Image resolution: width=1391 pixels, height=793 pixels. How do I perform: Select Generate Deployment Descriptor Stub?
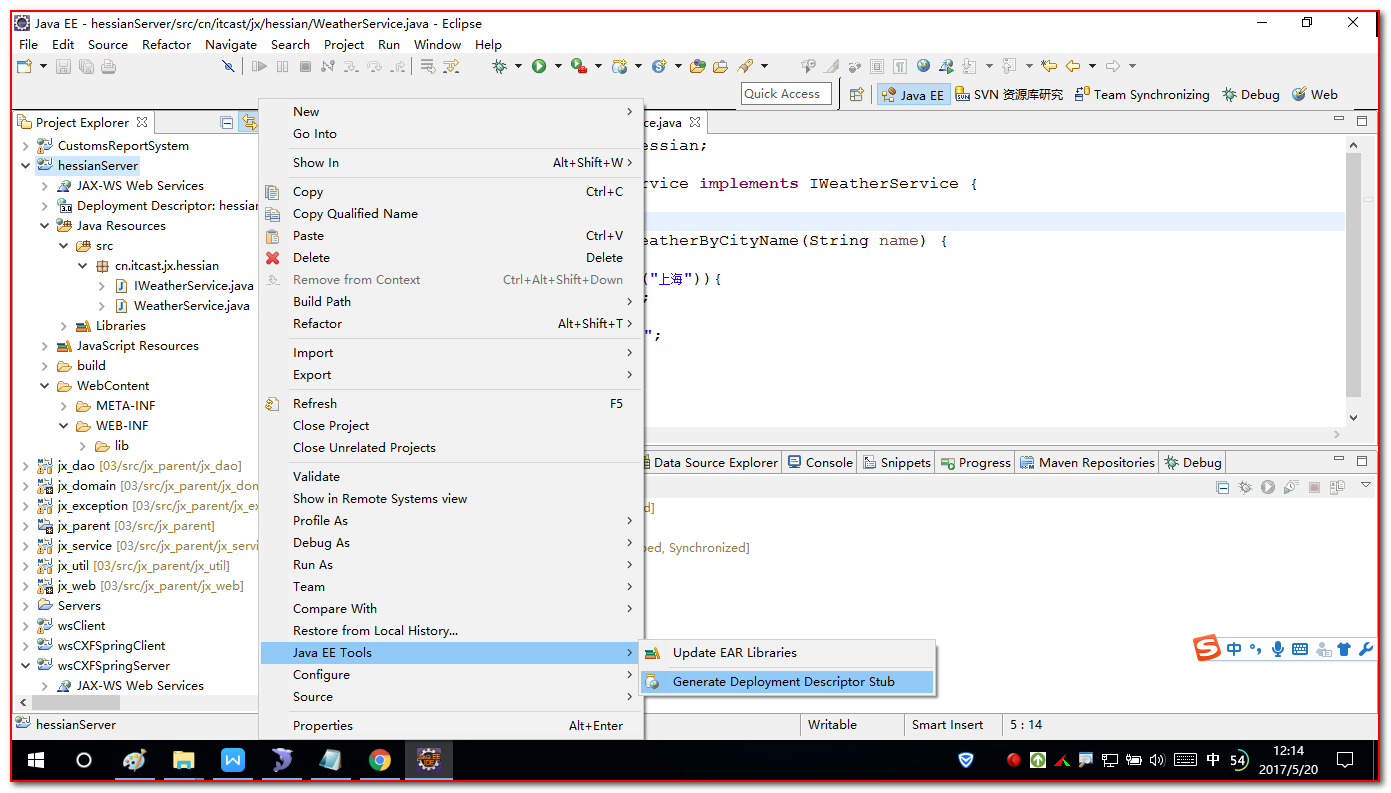787,682
